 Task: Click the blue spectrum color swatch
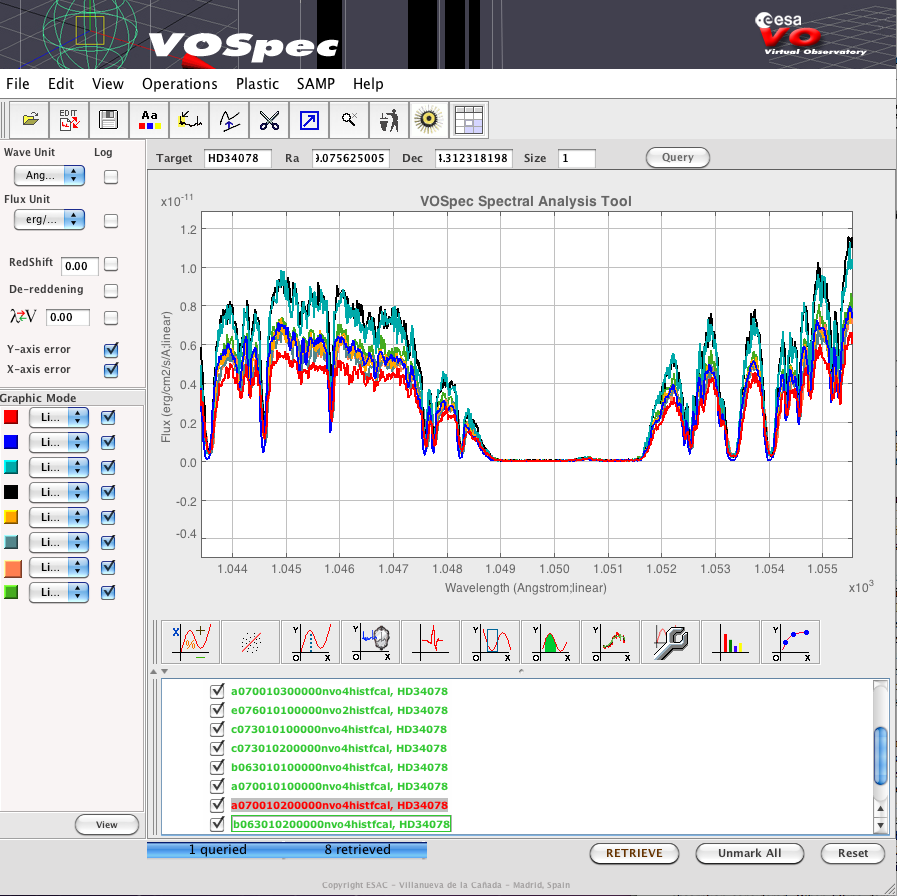click(11, 442)
